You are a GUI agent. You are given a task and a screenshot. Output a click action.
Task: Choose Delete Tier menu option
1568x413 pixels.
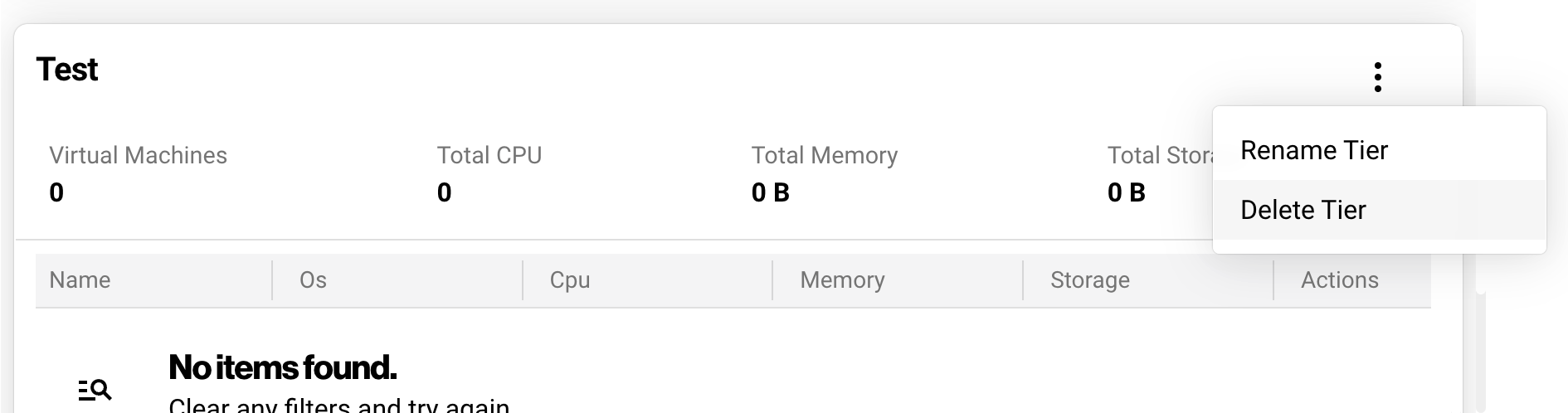coord(1303,210)
